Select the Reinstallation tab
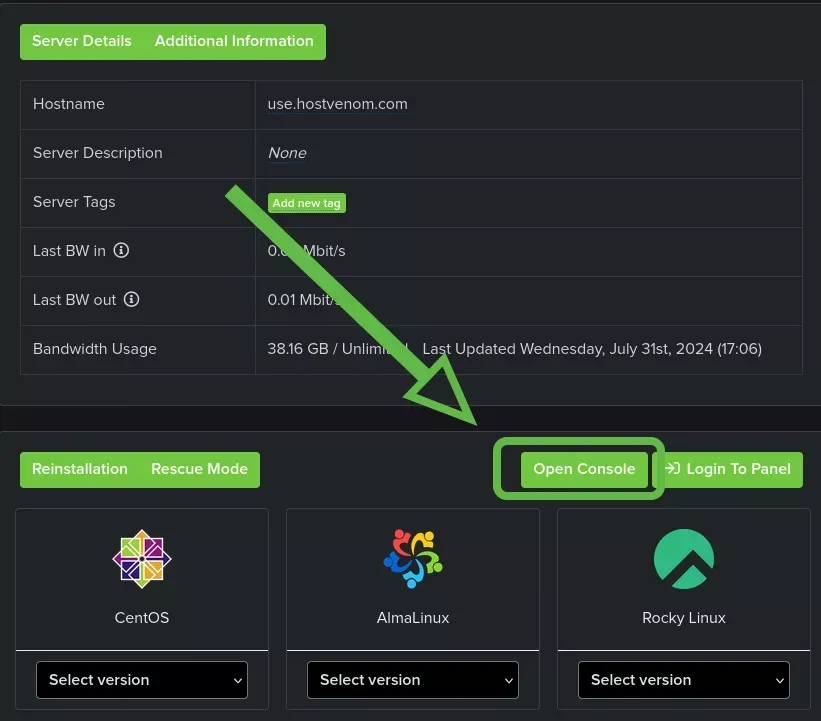Screen dimensions: 821x721 click(x=80, y=469)
